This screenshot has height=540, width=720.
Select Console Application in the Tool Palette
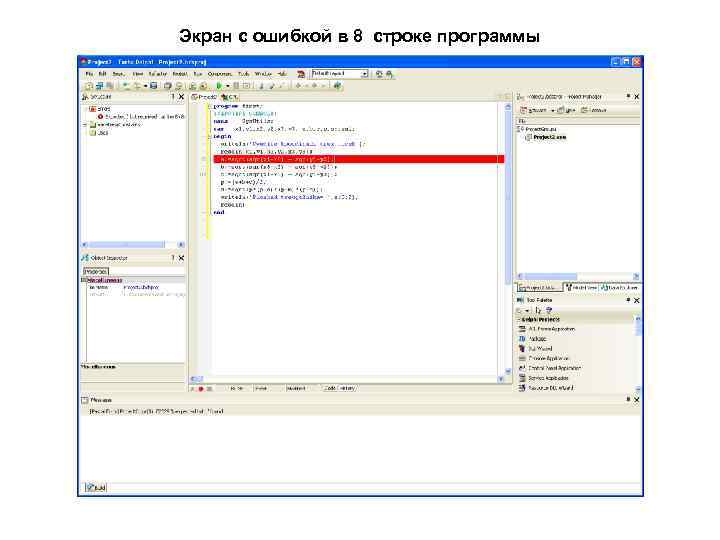(x=544, y=359)
